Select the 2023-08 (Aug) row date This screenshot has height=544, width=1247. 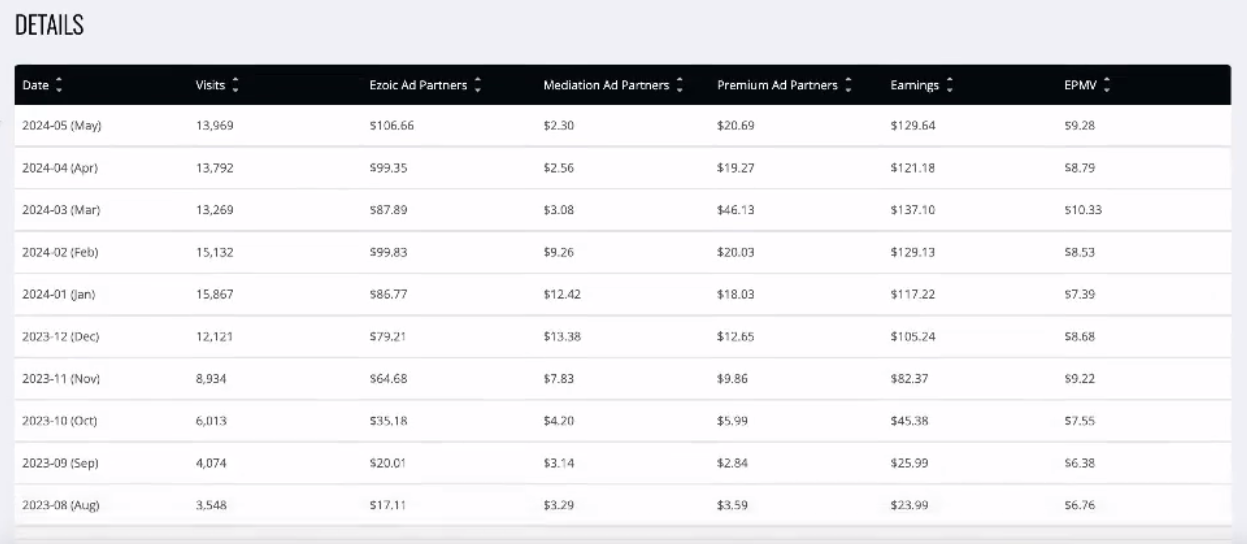point(61,505)
